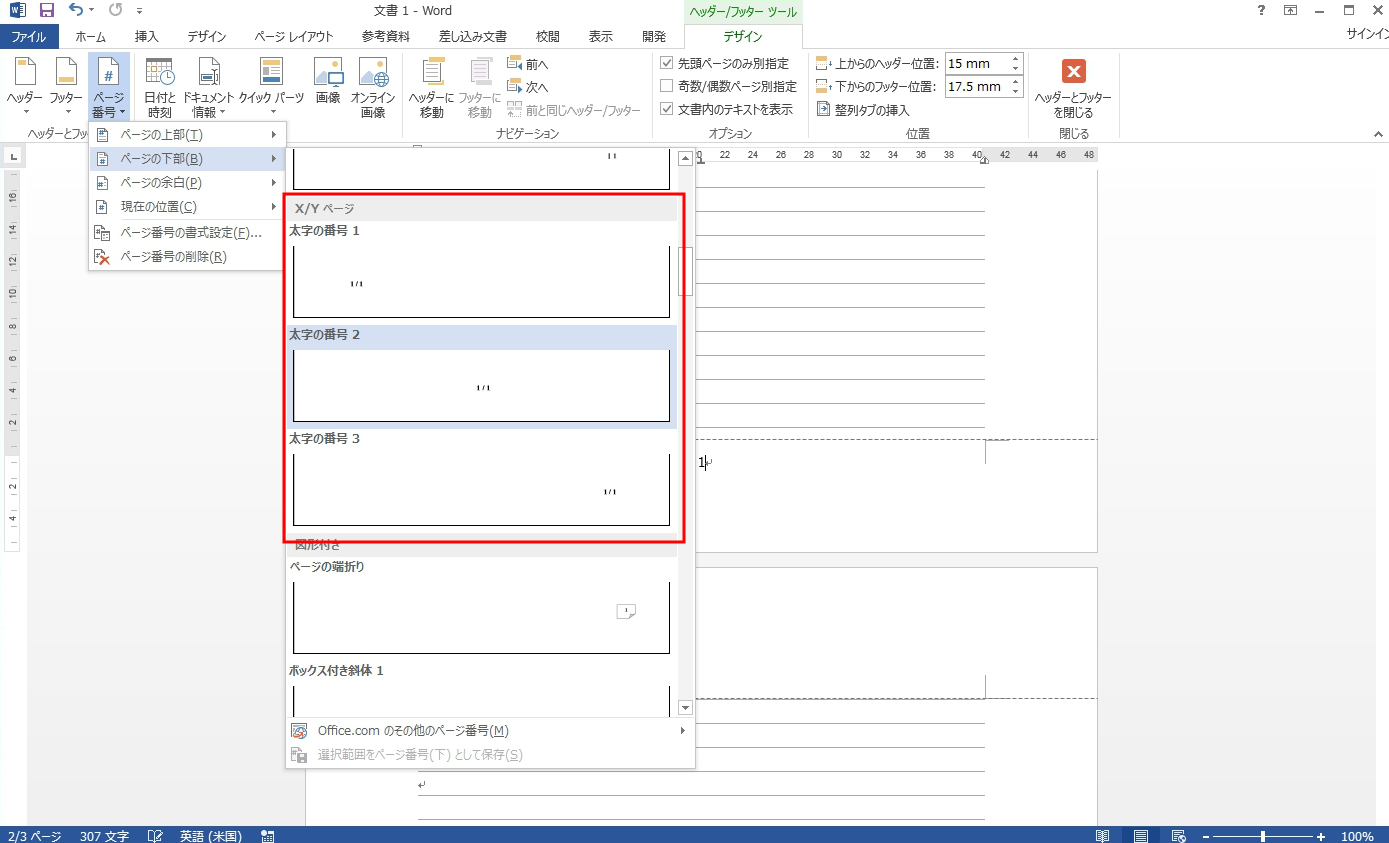Open the ヘッダー gallery button
Viewport: 1389px width, 843px height.
25,85
